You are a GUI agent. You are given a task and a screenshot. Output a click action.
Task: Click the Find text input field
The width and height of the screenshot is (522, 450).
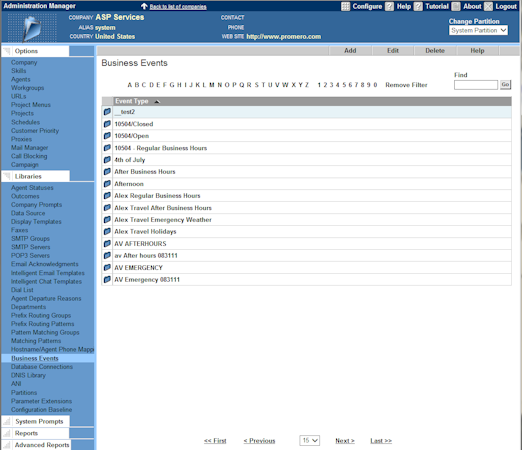tap(476, 85)
